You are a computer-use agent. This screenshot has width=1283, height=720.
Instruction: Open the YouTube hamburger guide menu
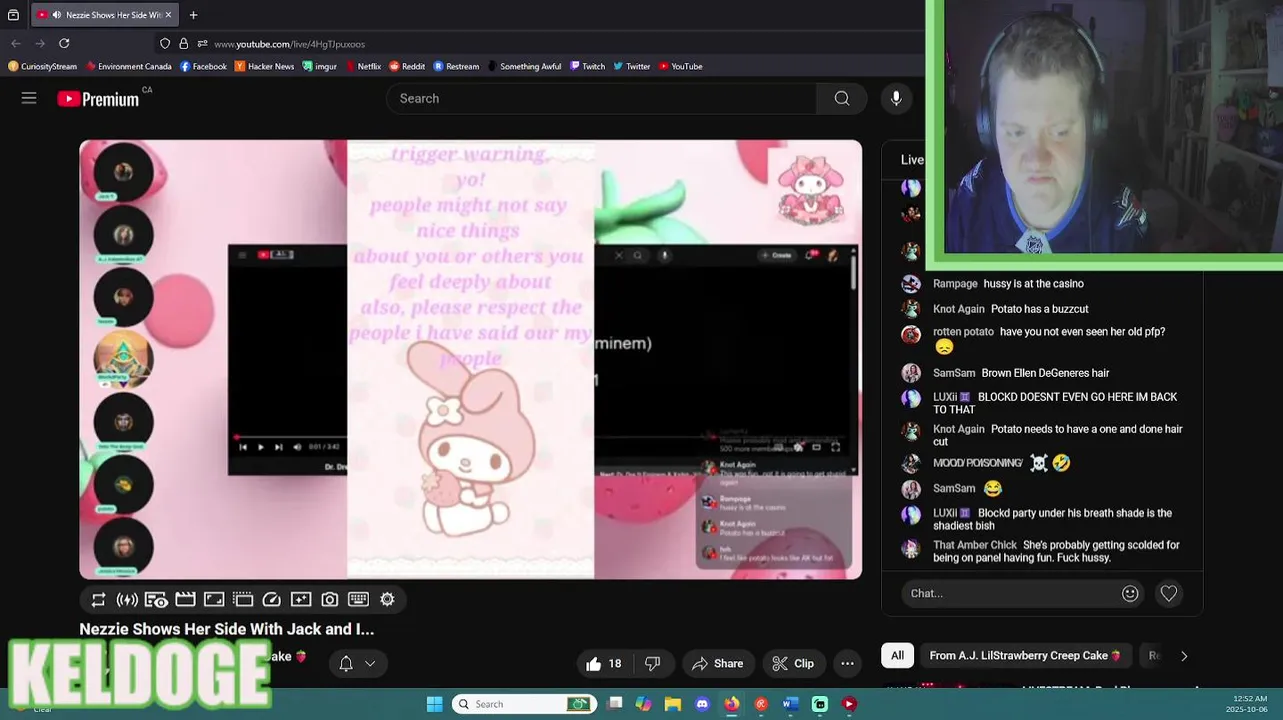point(29,98)
